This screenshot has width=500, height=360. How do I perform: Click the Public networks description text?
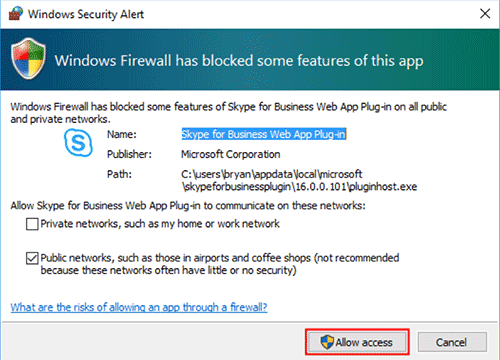tap(220, 264)
